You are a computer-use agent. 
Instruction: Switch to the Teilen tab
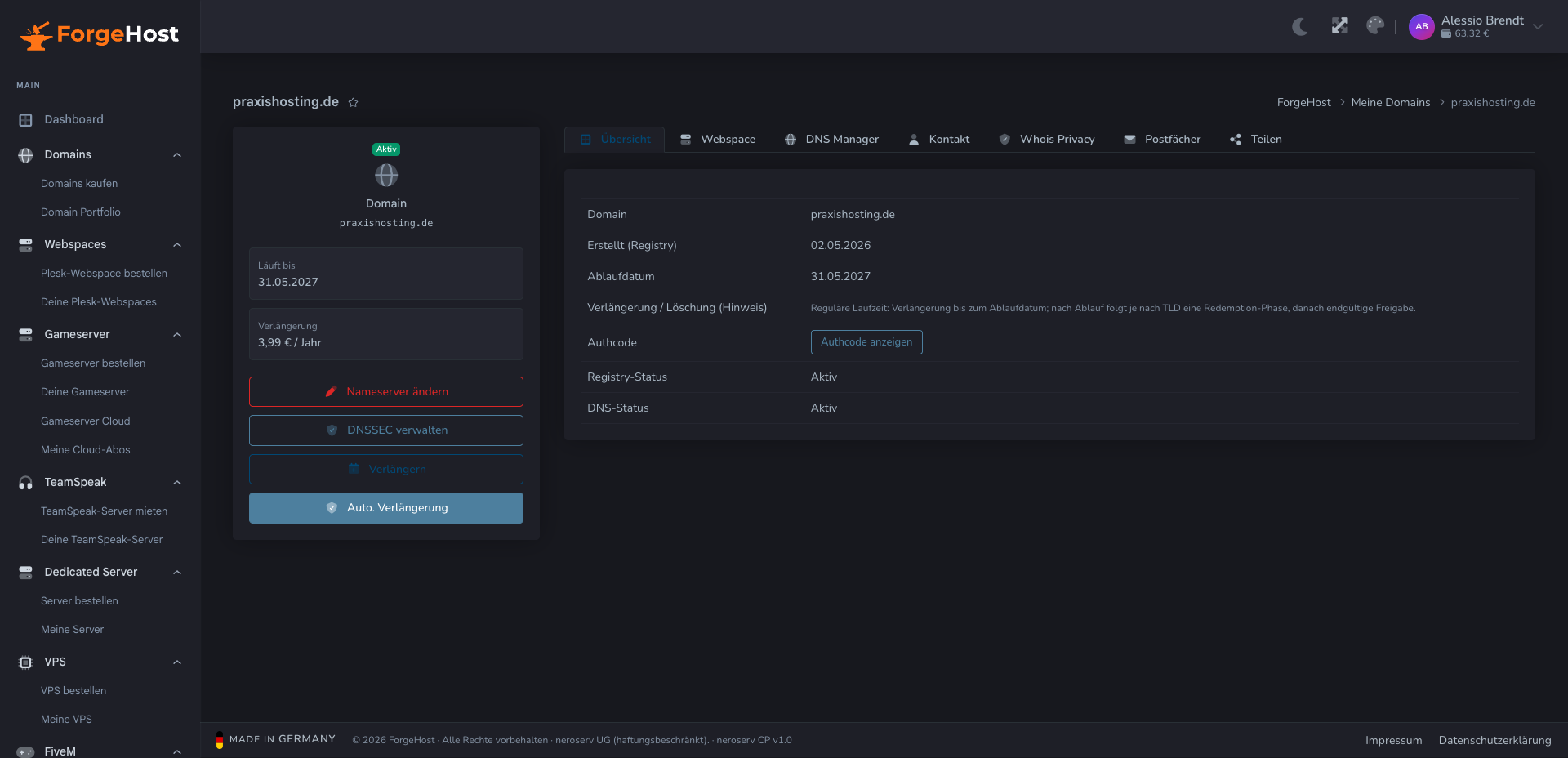click(x=1256, y=140)
